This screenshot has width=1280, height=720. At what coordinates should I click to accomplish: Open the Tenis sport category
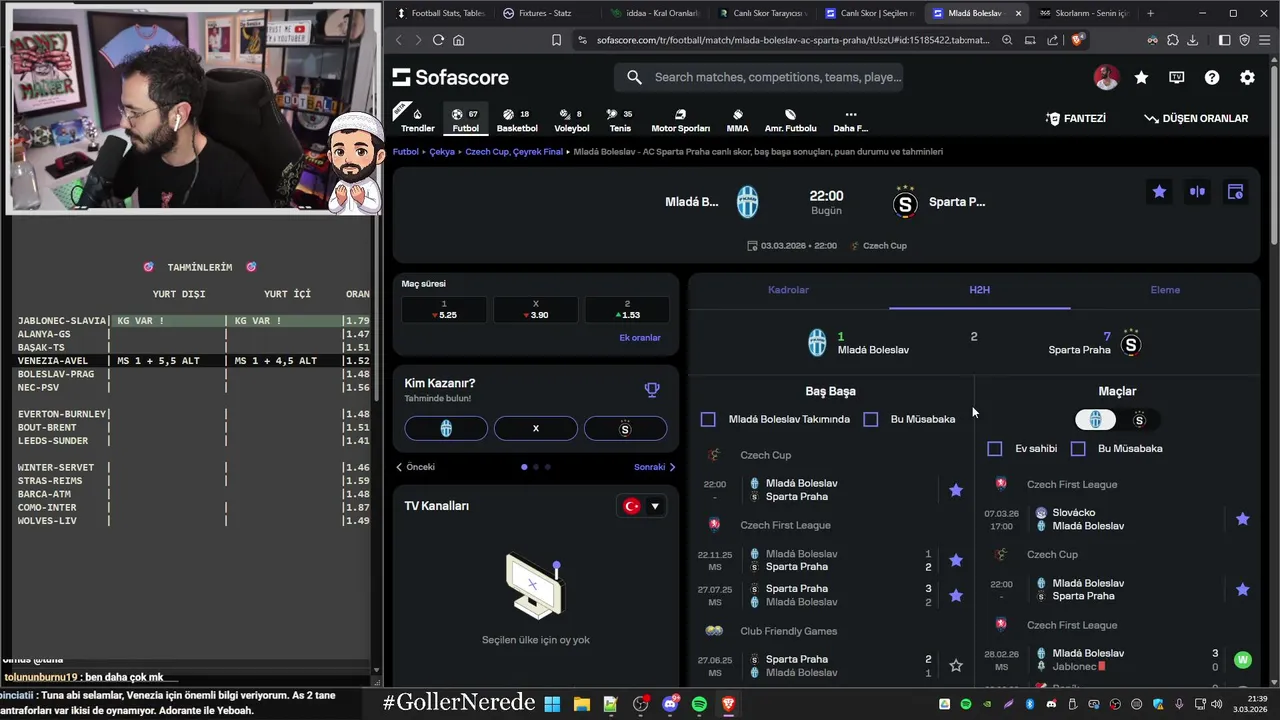[x=620, y=120]
